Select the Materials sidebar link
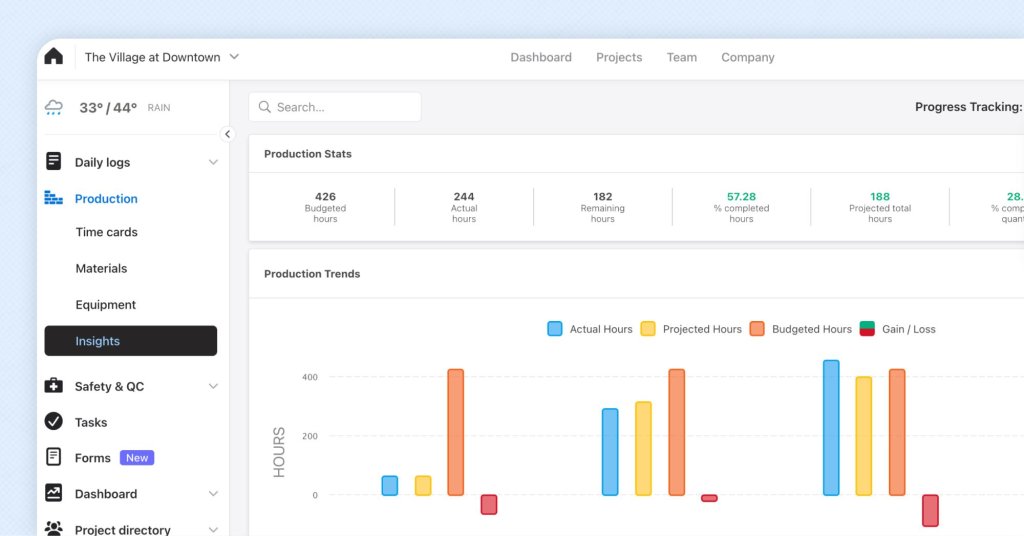 point(102,268)
